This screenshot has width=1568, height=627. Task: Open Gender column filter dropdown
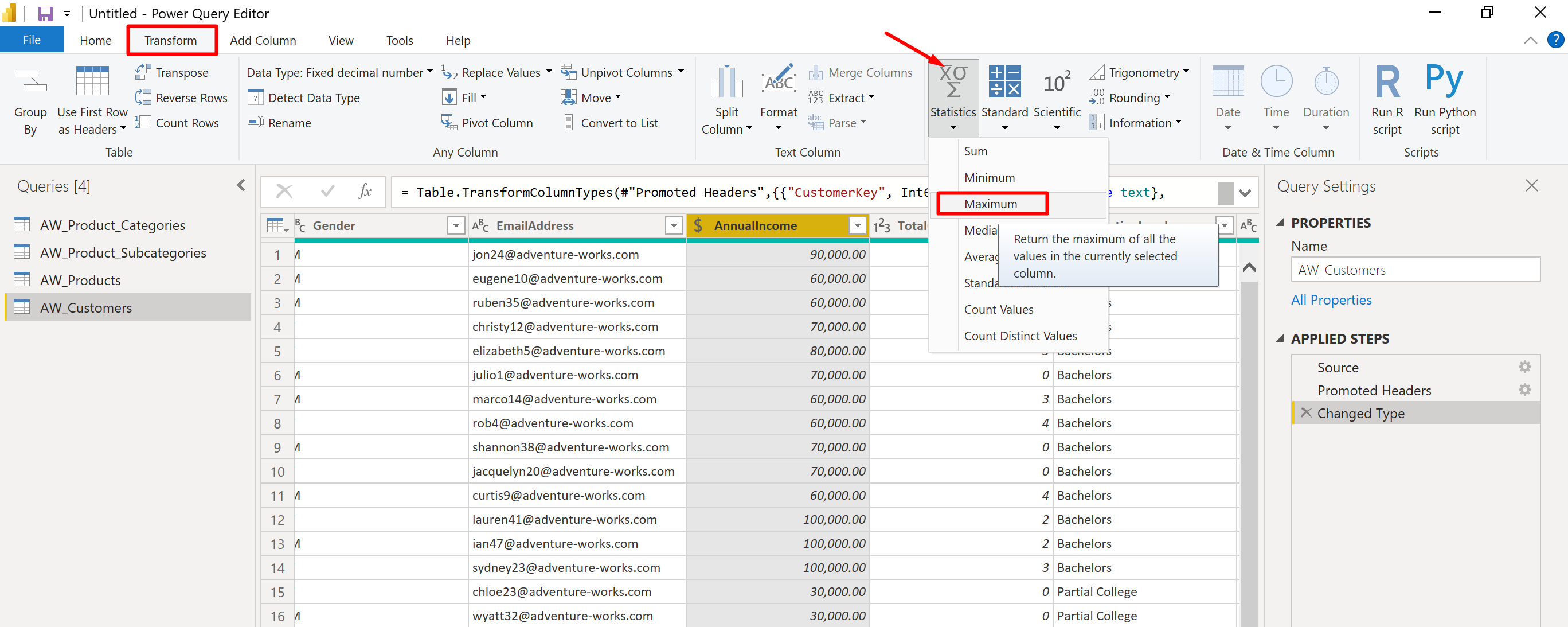click(x=456, y=225)
